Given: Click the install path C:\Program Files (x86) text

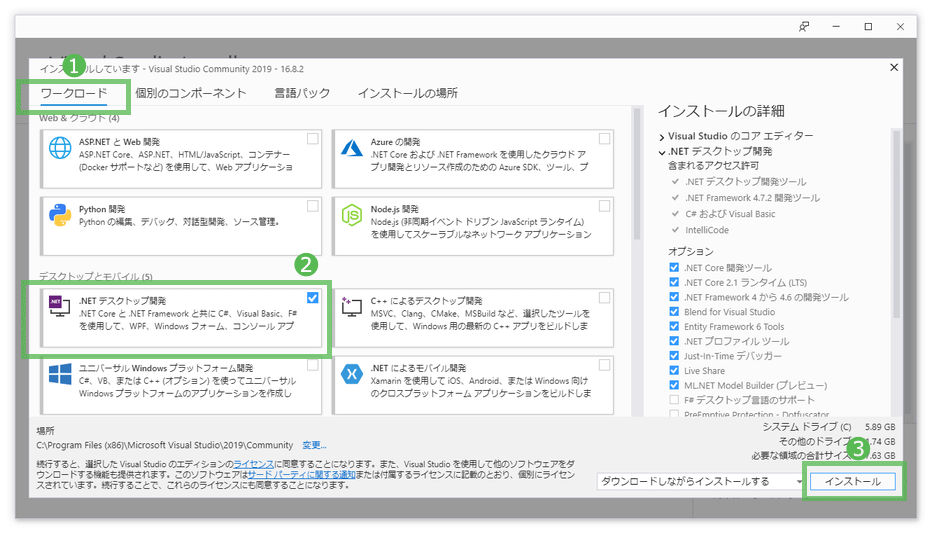Looking at the screenshot, I should coord(165,445).
